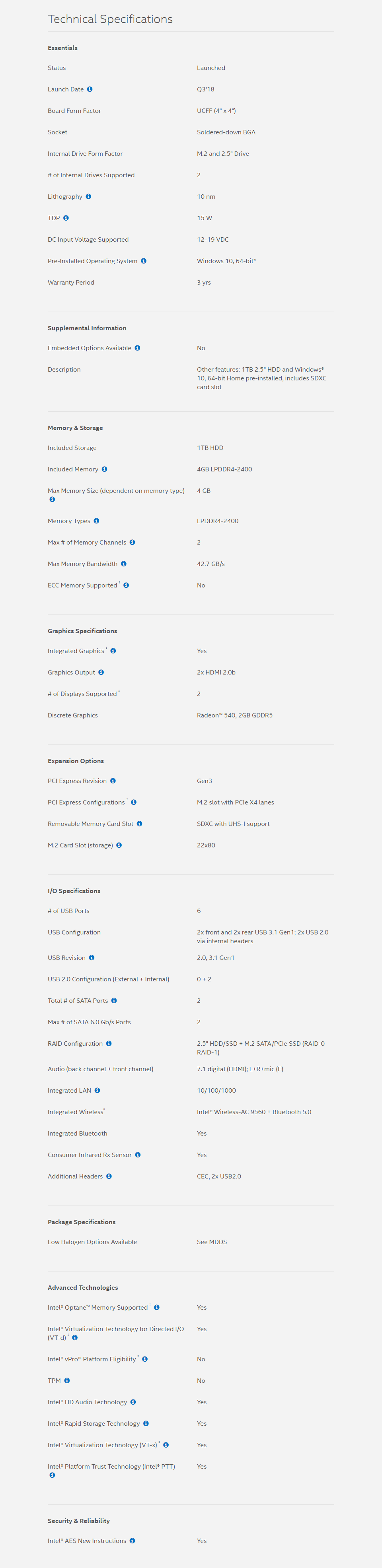The height and width of the screenshot is (1568, 382).
Task: Click the Integrated LAN info icon
Action: (97, 1090)
